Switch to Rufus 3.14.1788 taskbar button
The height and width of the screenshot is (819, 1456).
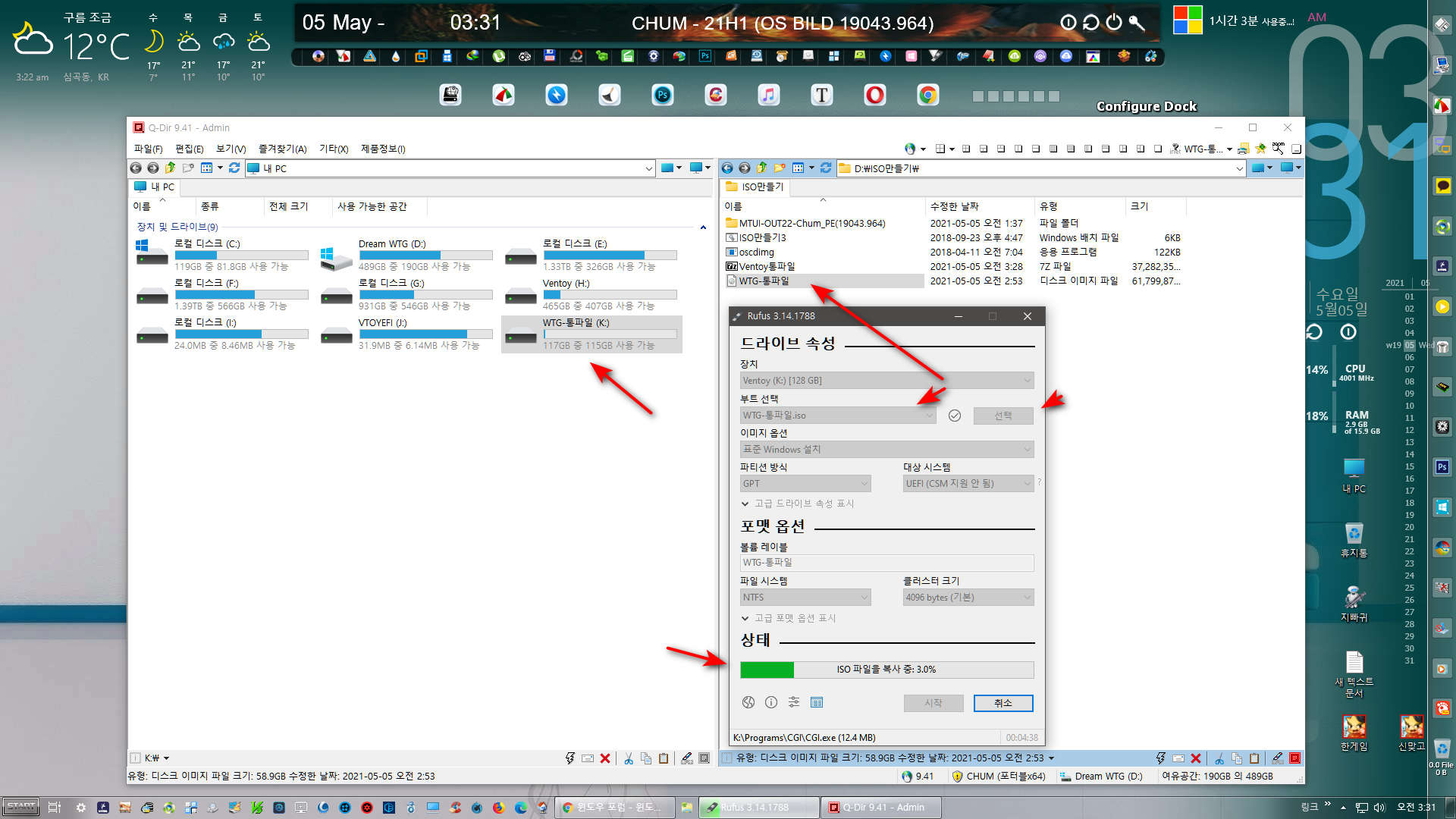click(759, 807)
